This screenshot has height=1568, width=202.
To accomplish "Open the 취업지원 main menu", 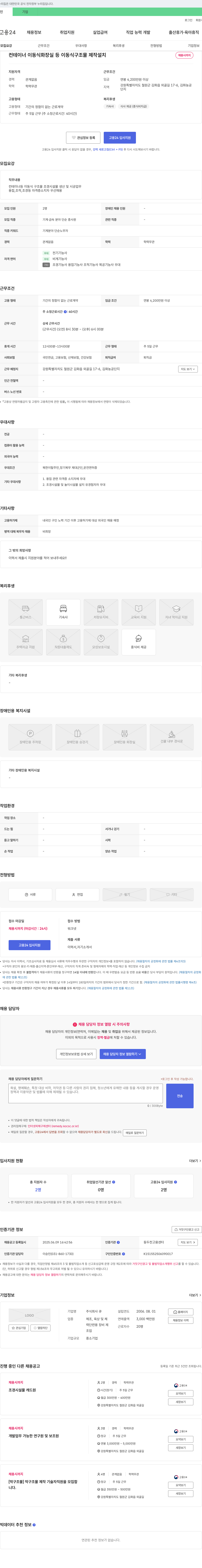I will tap(67, 32).
